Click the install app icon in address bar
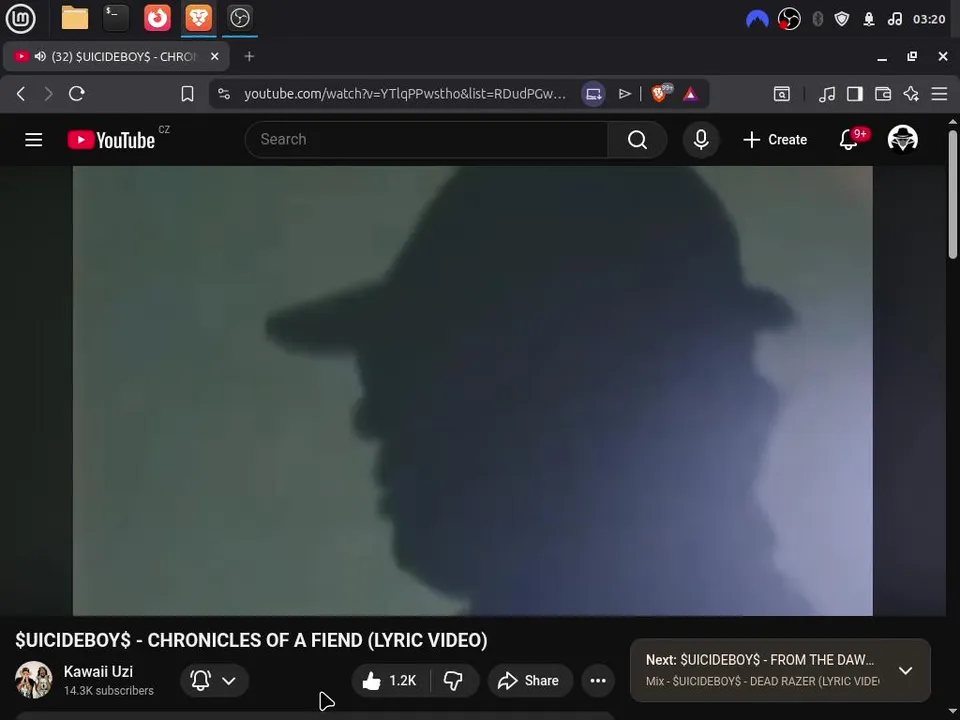 pos(593,94)
